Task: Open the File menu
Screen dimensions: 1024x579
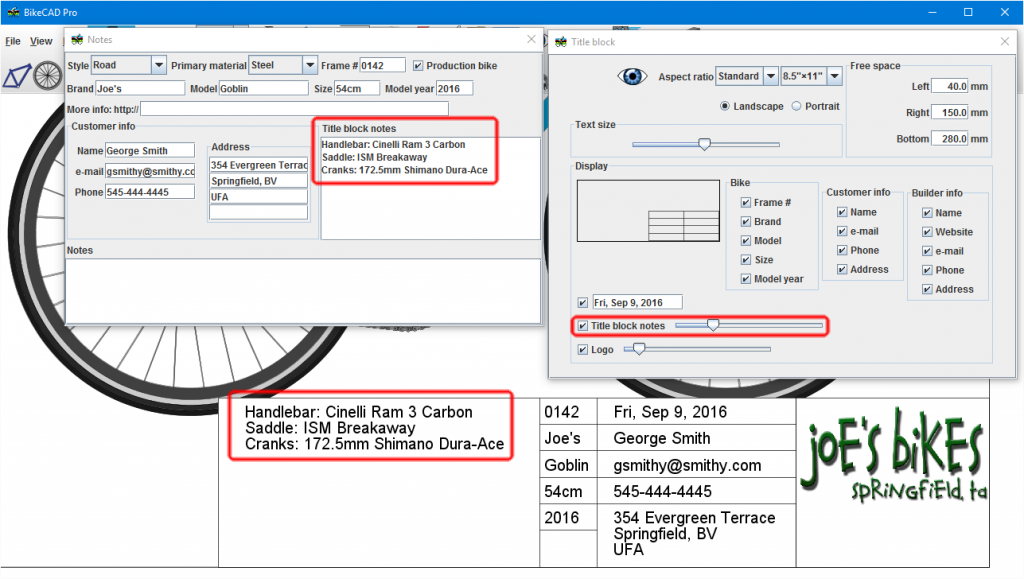Action: click(12, 41)
